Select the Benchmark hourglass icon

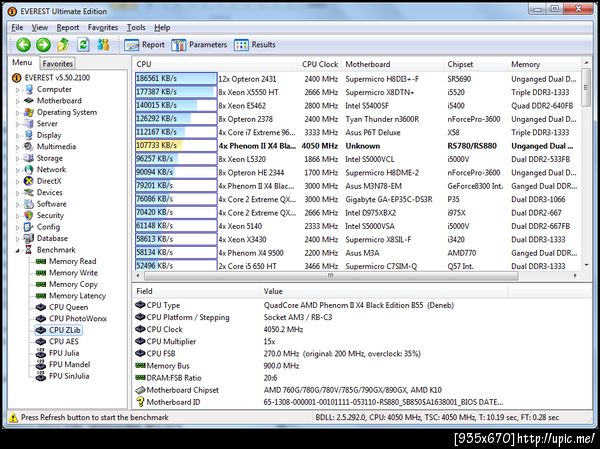(29, 250)
